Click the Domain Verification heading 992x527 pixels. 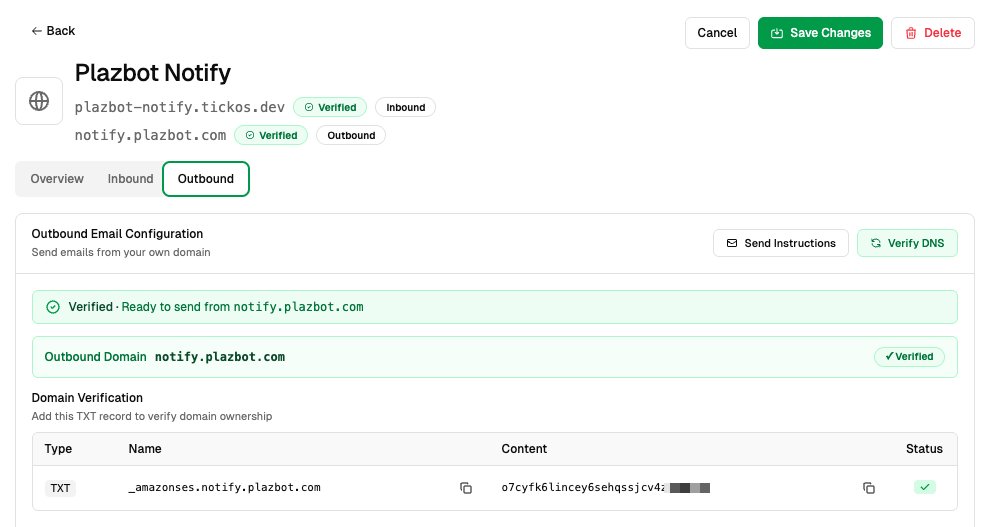[87, 398]
